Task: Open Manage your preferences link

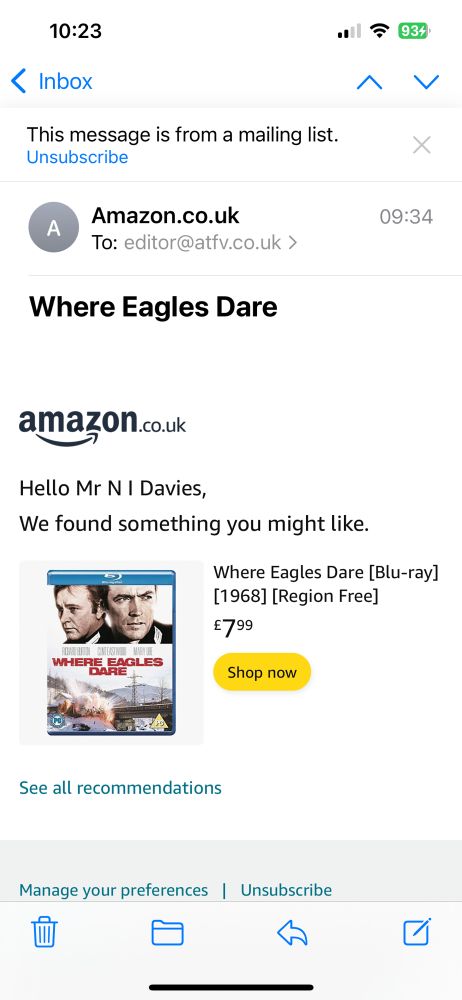Action: (x=114, y=890)
